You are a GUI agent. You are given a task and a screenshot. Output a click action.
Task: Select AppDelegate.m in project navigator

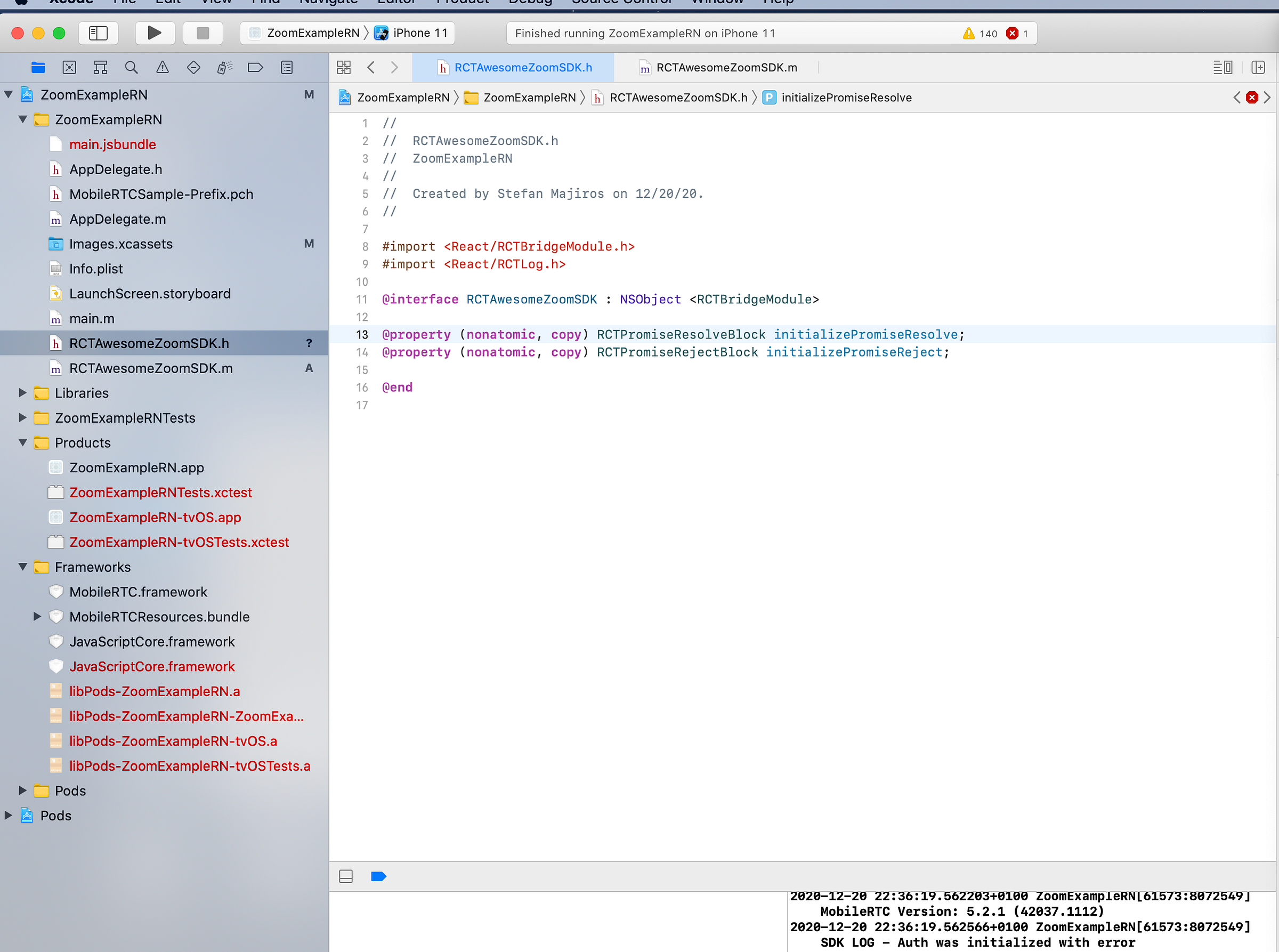pyautogui.click(x=118, y=219)
